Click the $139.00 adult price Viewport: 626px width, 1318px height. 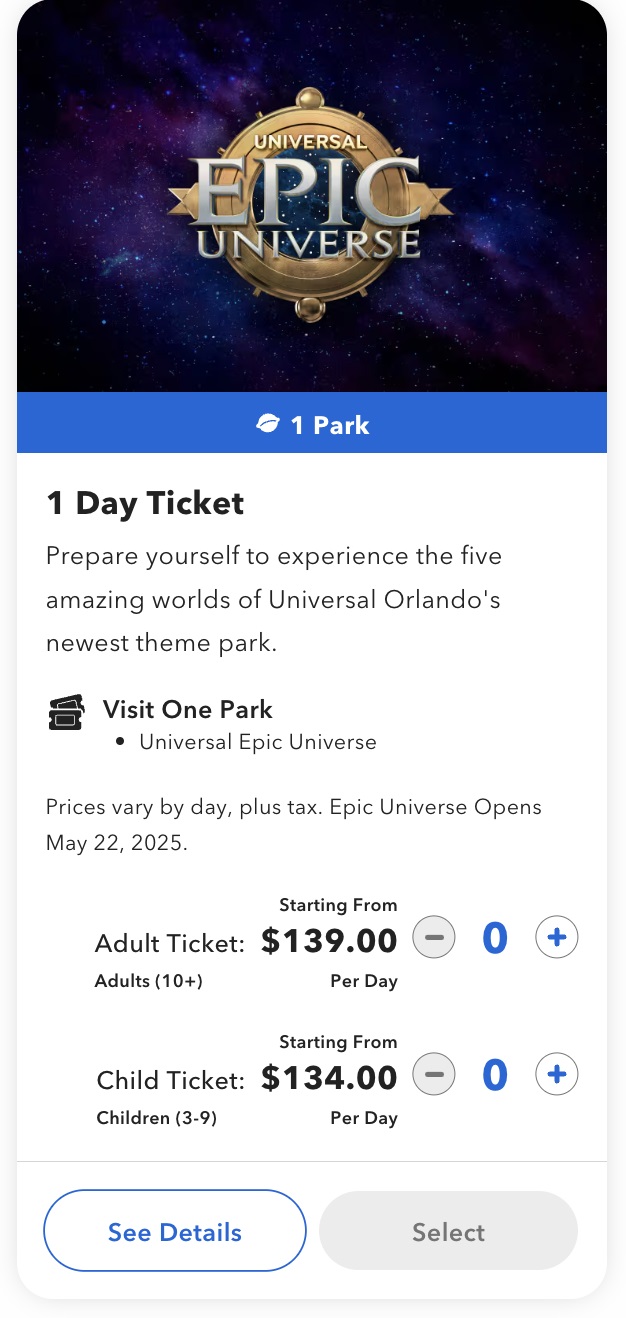[x=329, y=940]
